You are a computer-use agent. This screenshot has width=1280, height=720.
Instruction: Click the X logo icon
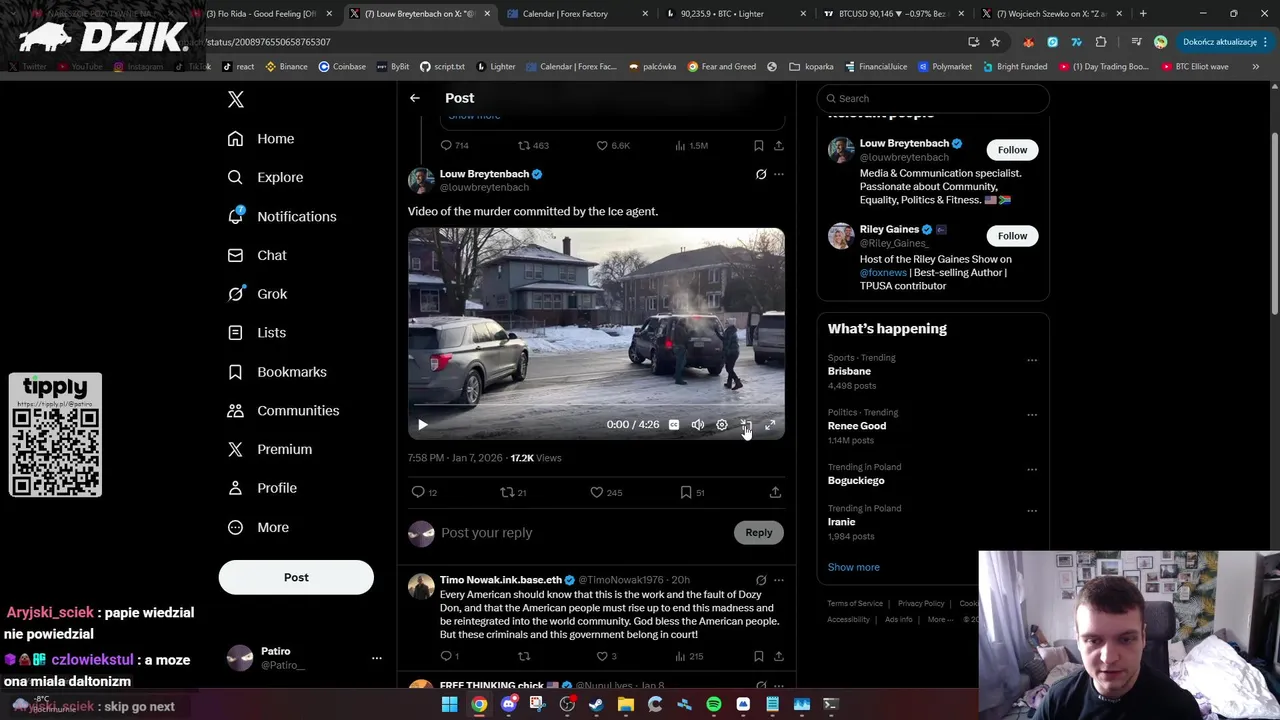click(x=236, y=99)
